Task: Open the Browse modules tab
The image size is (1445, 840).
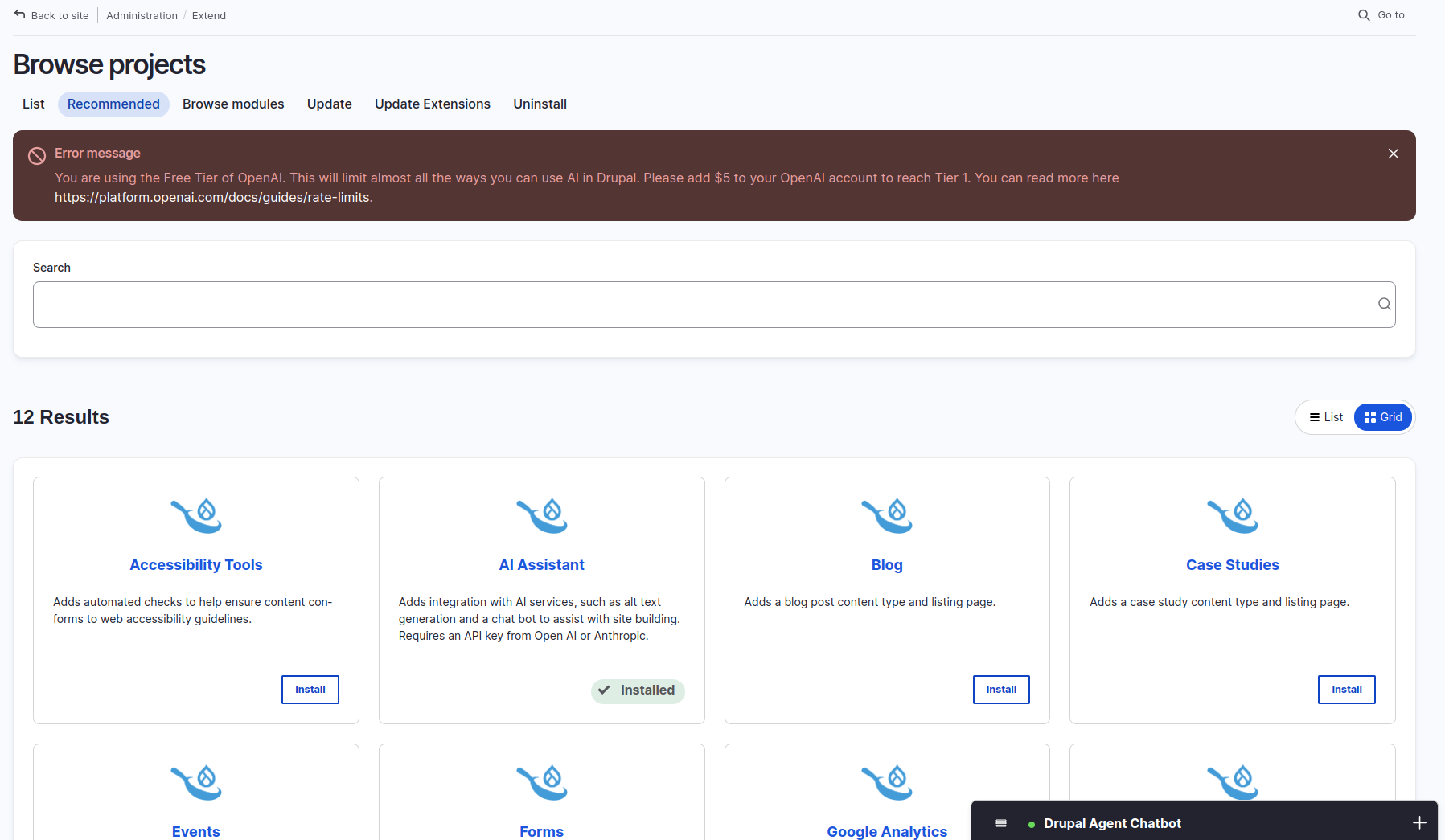Action: (233, 104)
